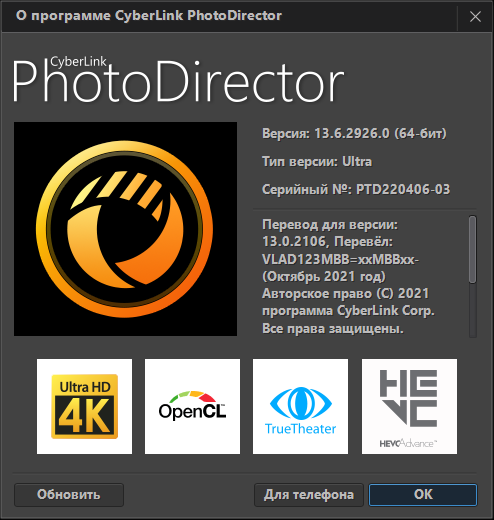The width and height of the screenshot is (494, 520).
Task: Open the Для телефона button
Action: 309,495
